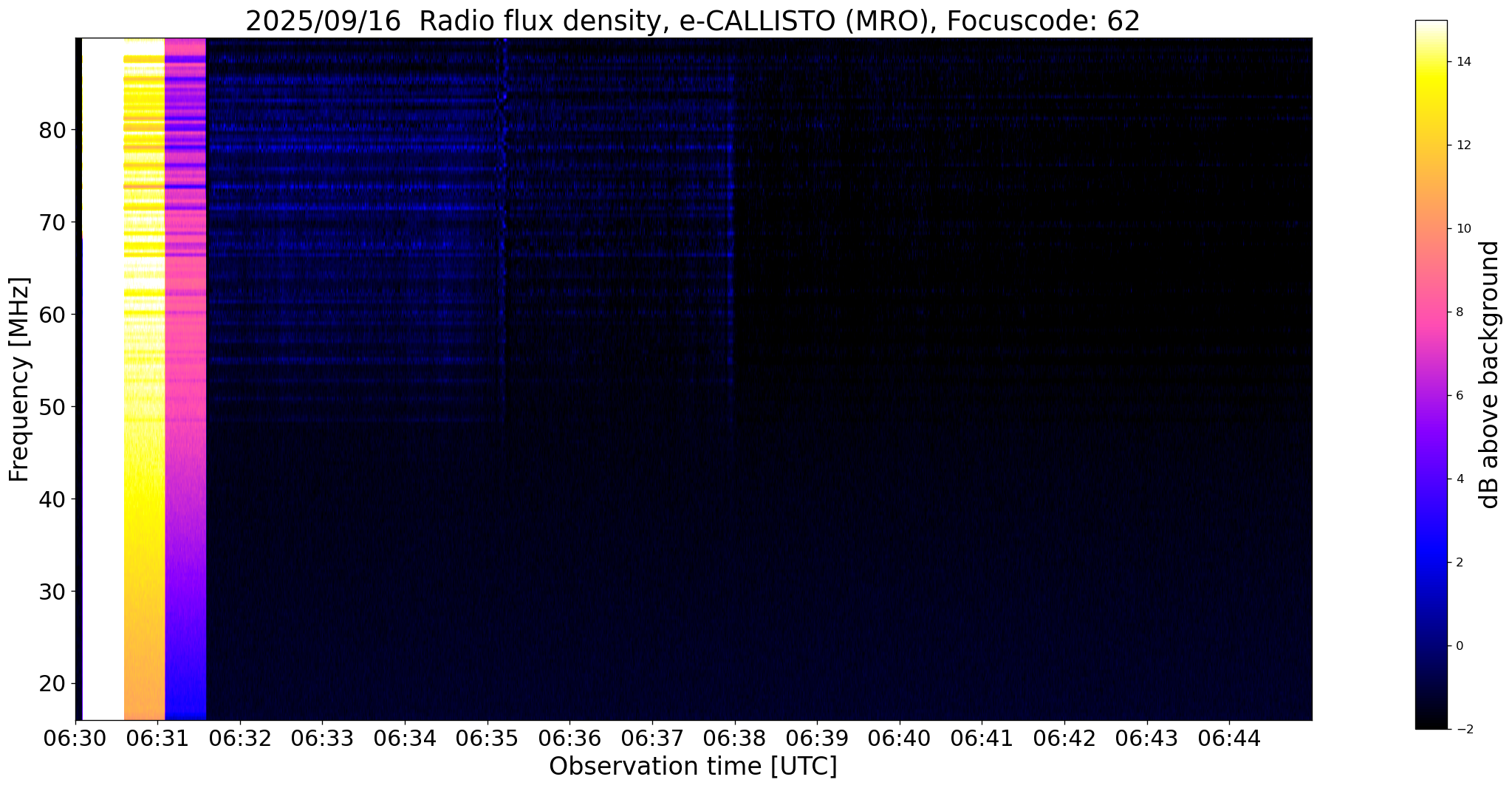The image size is (1512, 788).
Task: Click the colorbar tick label 10
Action: (x=1463, y=229)
